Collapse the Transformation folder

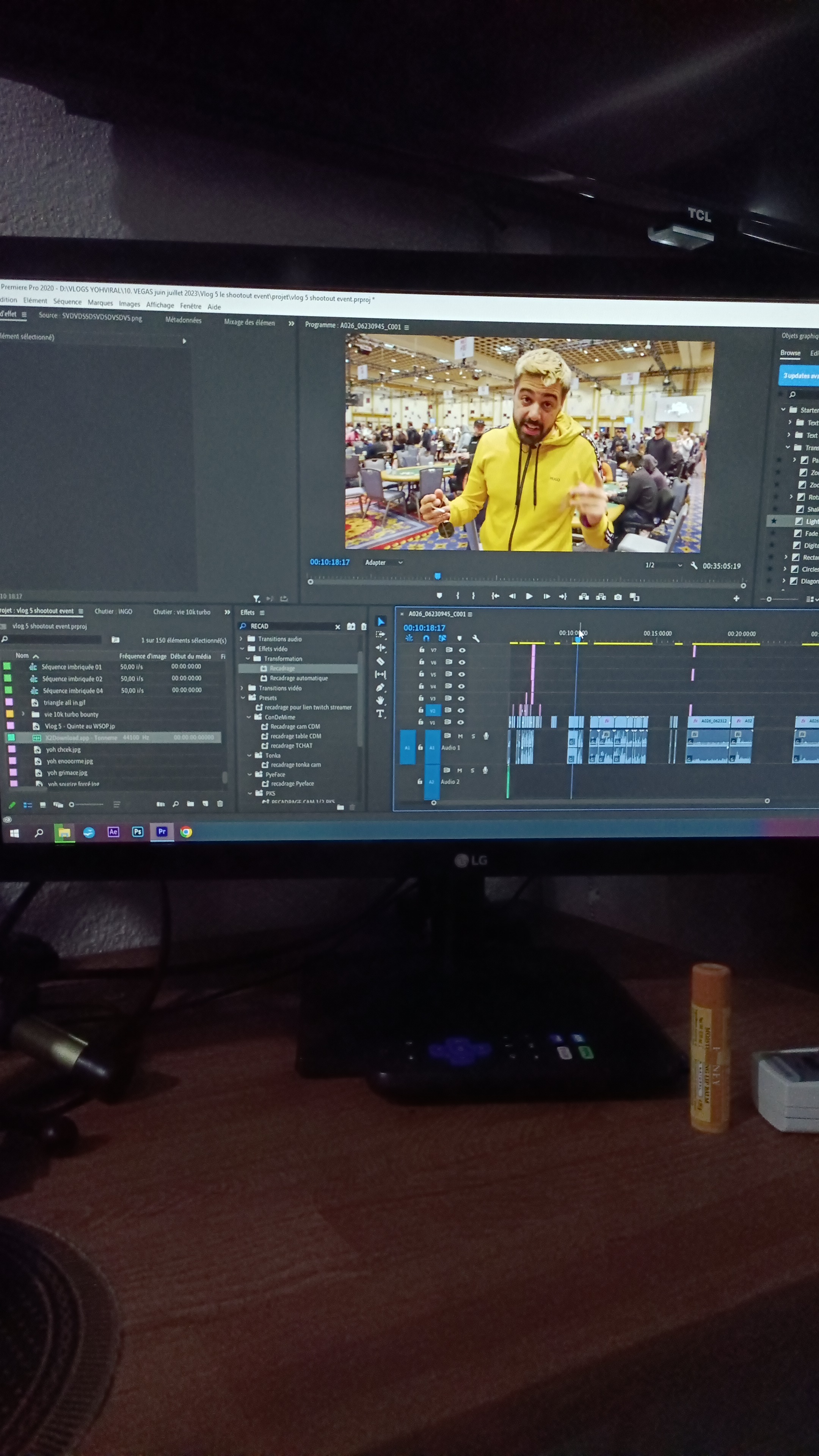248,659
